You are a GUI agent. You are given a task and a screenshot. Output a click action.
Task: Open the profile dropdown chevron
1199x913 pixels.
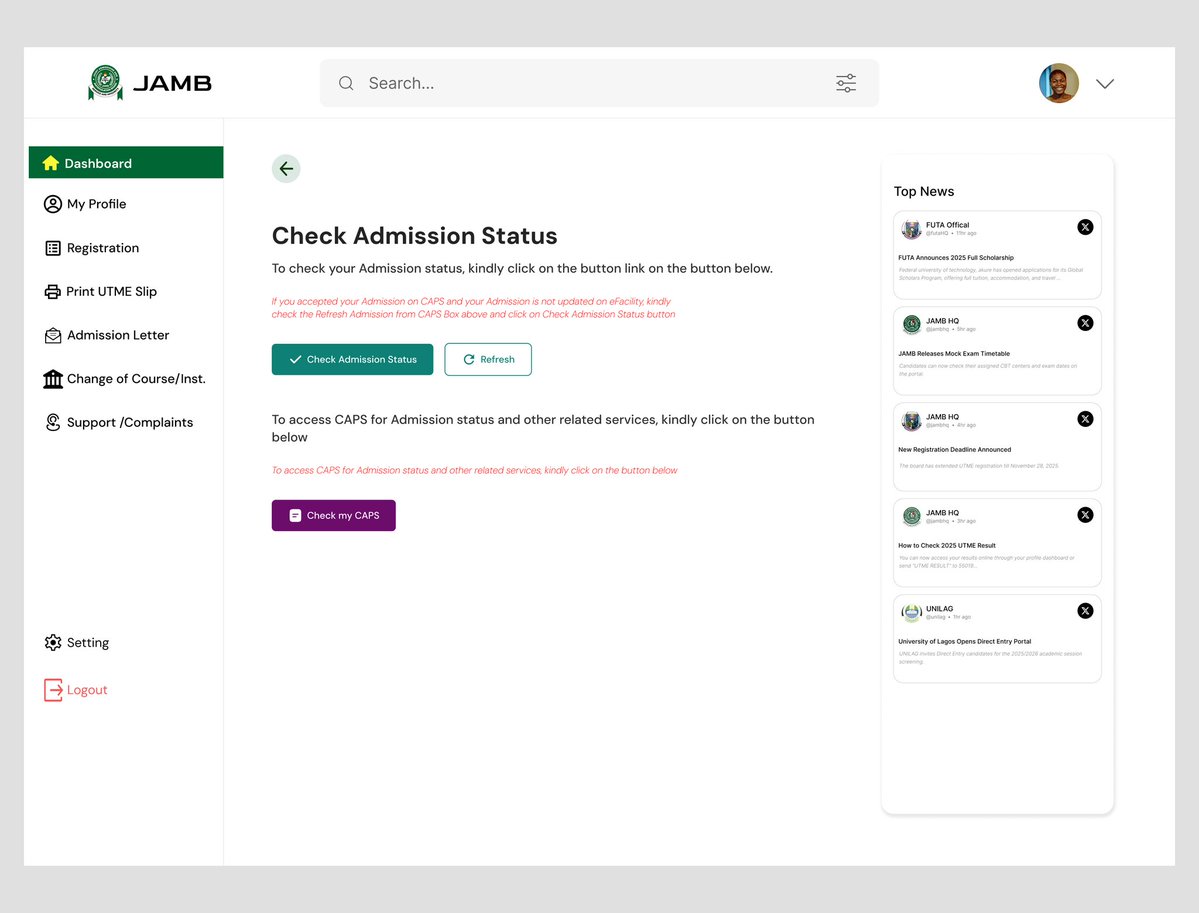pos(1105,84)
